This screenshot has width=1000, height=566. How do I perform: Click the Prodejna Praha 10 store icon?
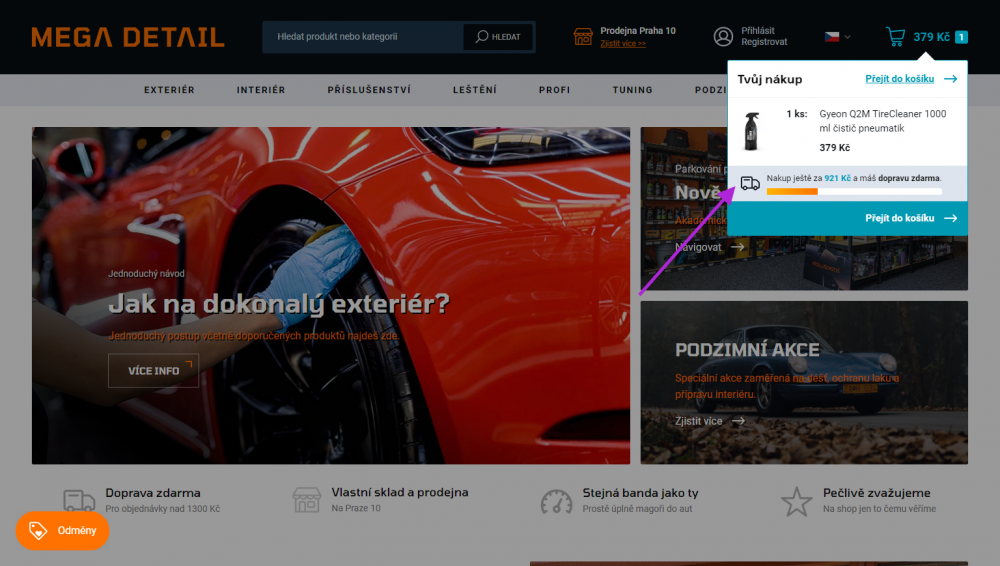click(x=583, y=36)
